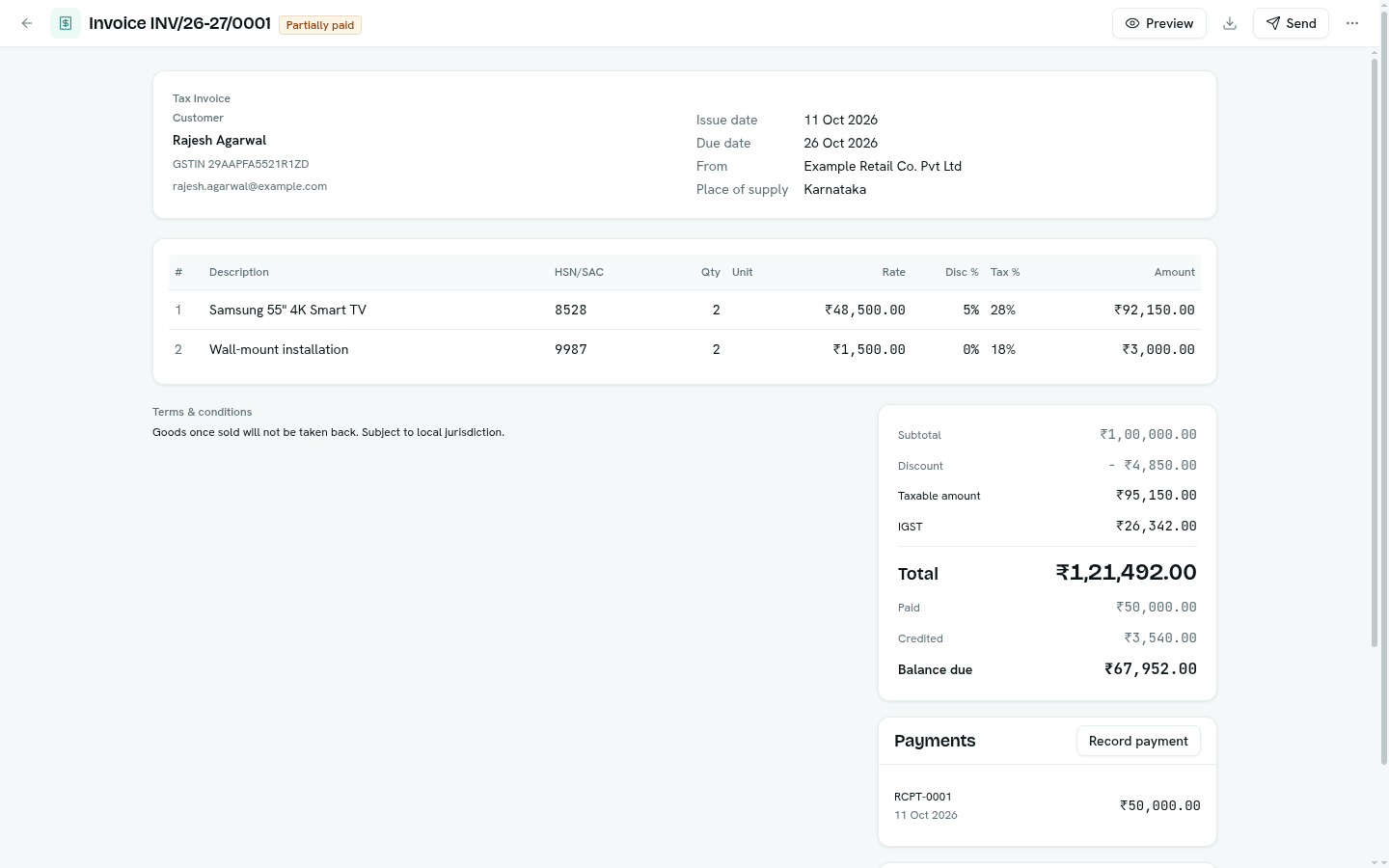Click subtotal ₹1,00,000.00
1389x868 pixels.
[1148, 434]
